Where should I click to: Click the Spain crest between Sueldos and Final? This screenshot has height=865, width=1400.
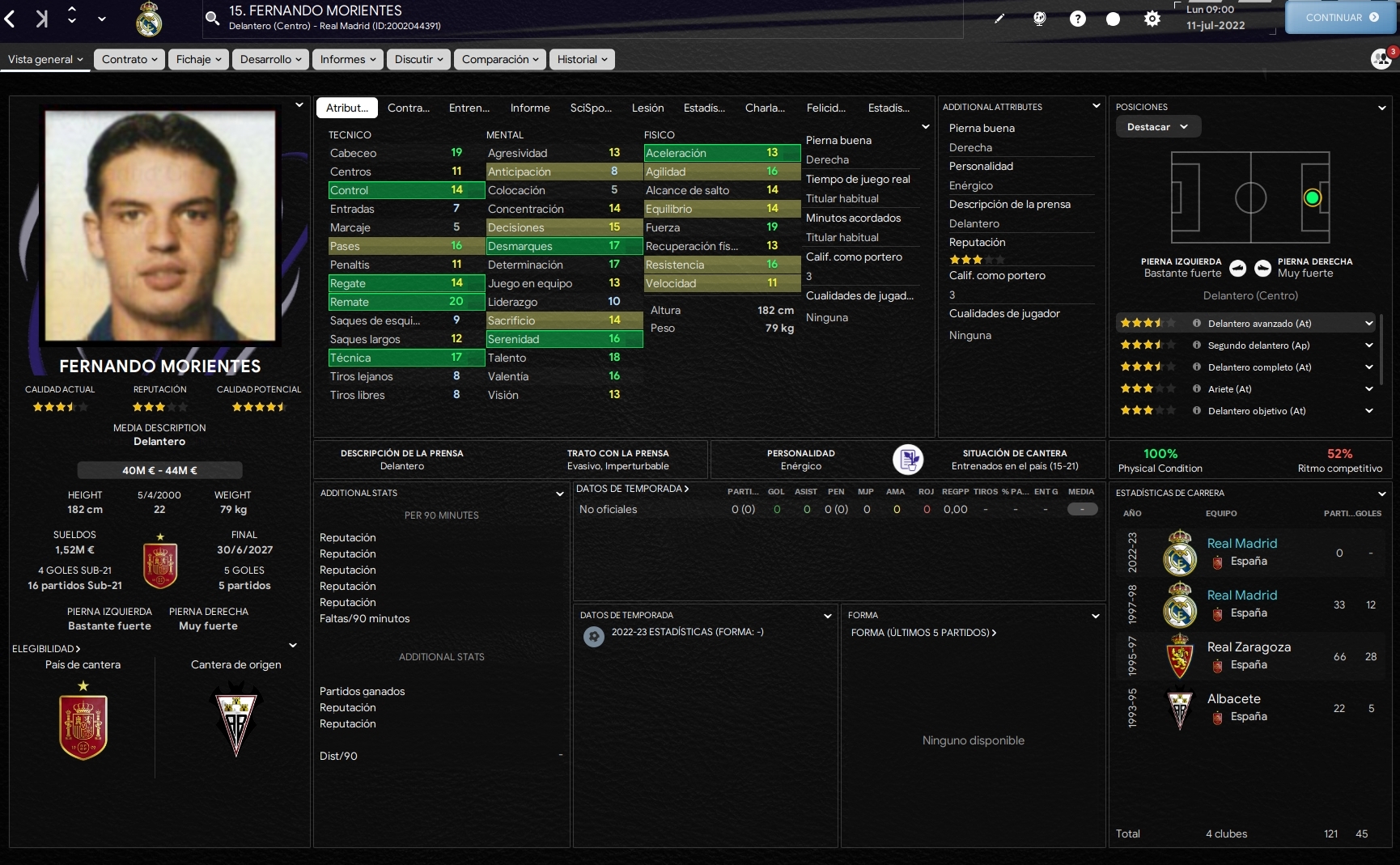coord(160,561)
